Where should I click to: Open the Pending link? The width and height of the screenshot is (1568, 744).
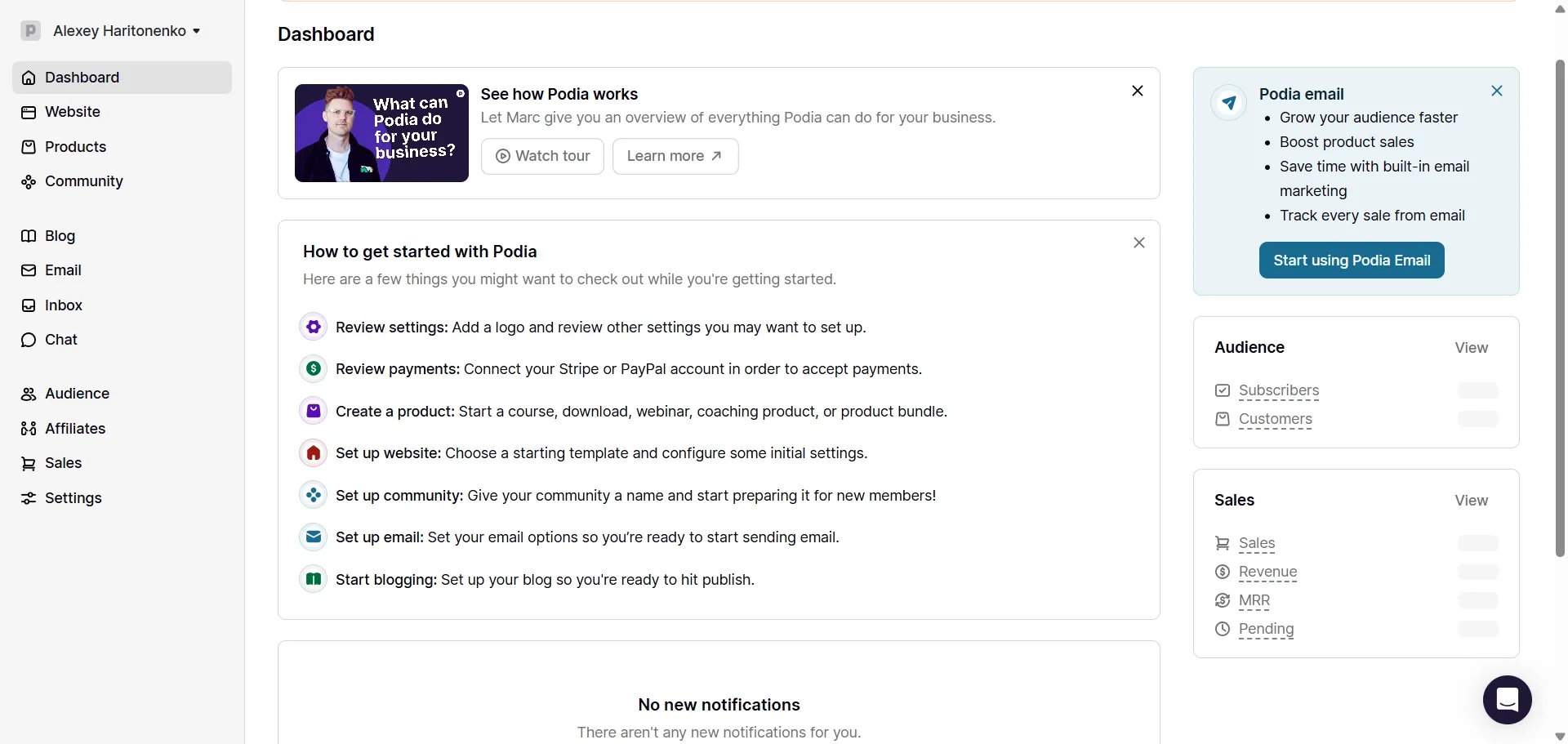click(x=1267, y=629)
